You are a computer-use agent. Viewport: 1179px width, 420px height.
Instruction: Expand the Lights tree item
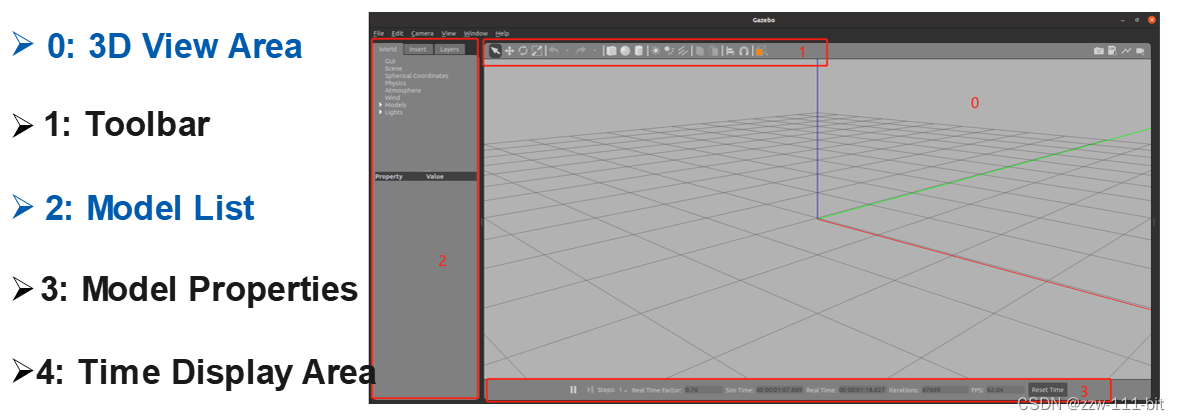pyautogui.click(x=381, y=113)
